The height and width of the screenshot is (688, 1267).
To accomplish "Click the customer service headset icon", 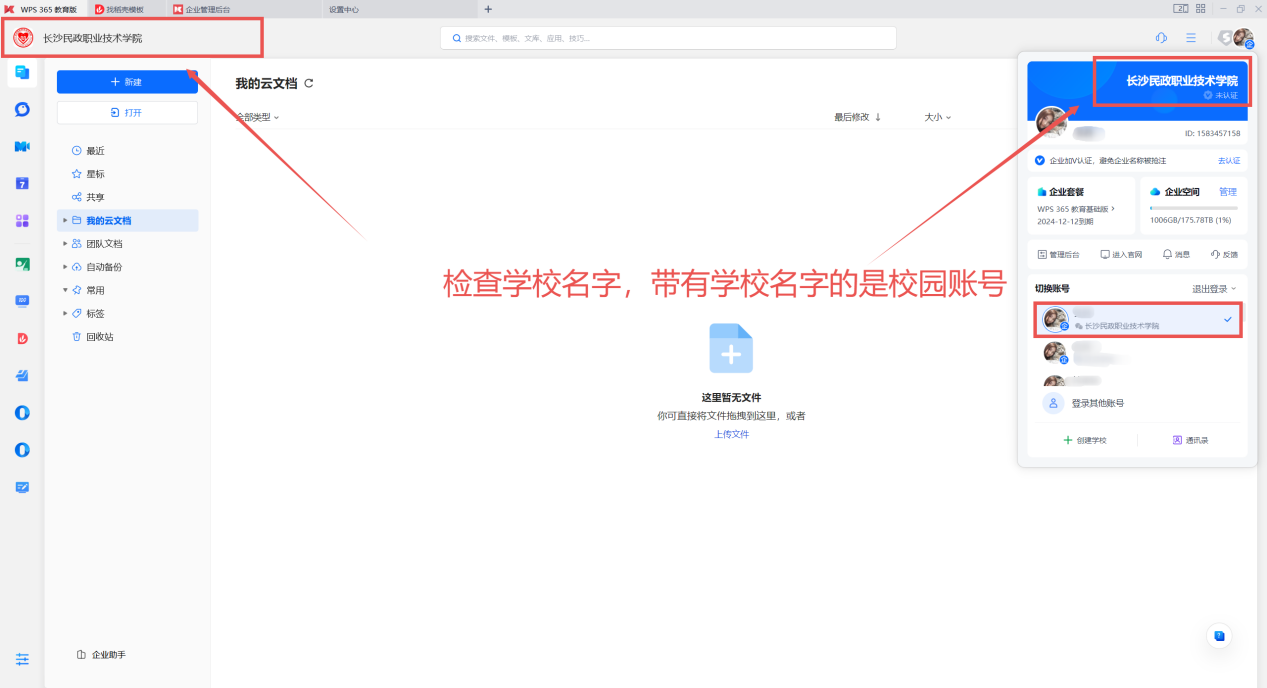I will click(1161, 38).
